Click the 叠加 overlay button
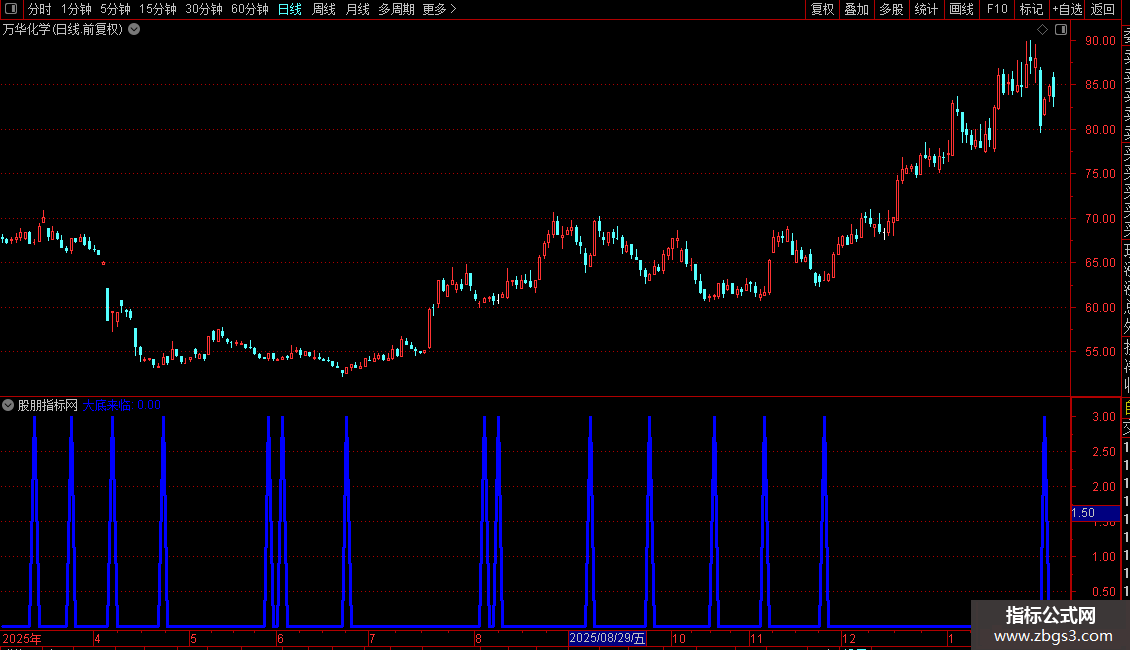The height and width of the screenshot is (650, 1130). [857, 9]
